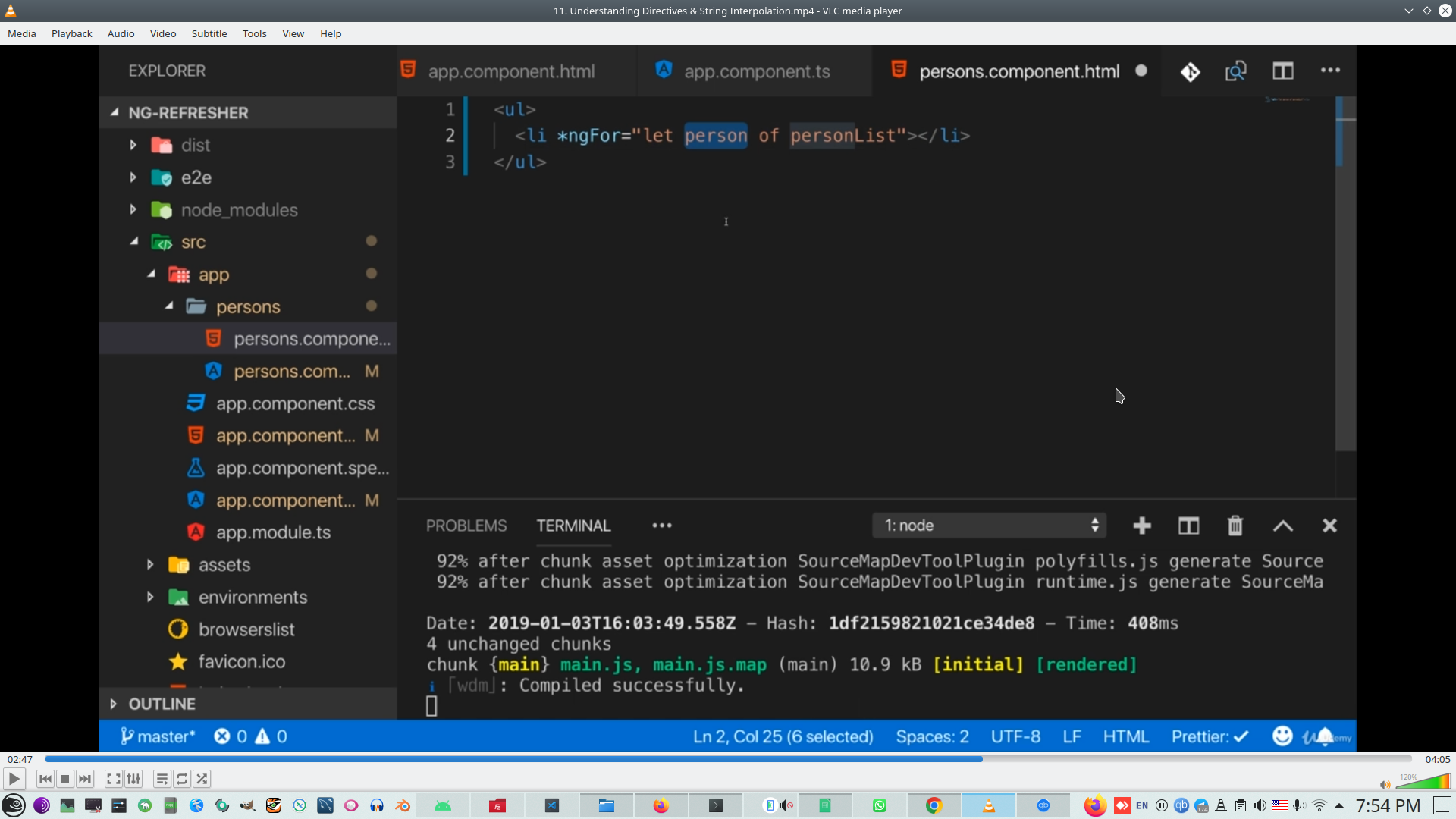
Task: Open the Playback menu
Action: coord(71,33)
